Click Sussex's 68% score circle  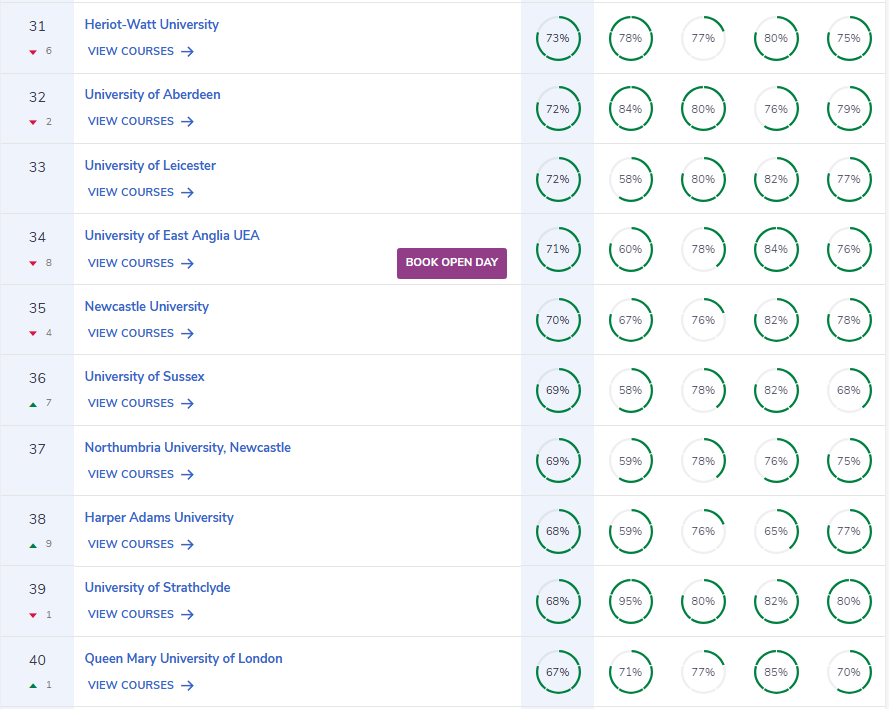pyautogui.click(x=849, y=390)
